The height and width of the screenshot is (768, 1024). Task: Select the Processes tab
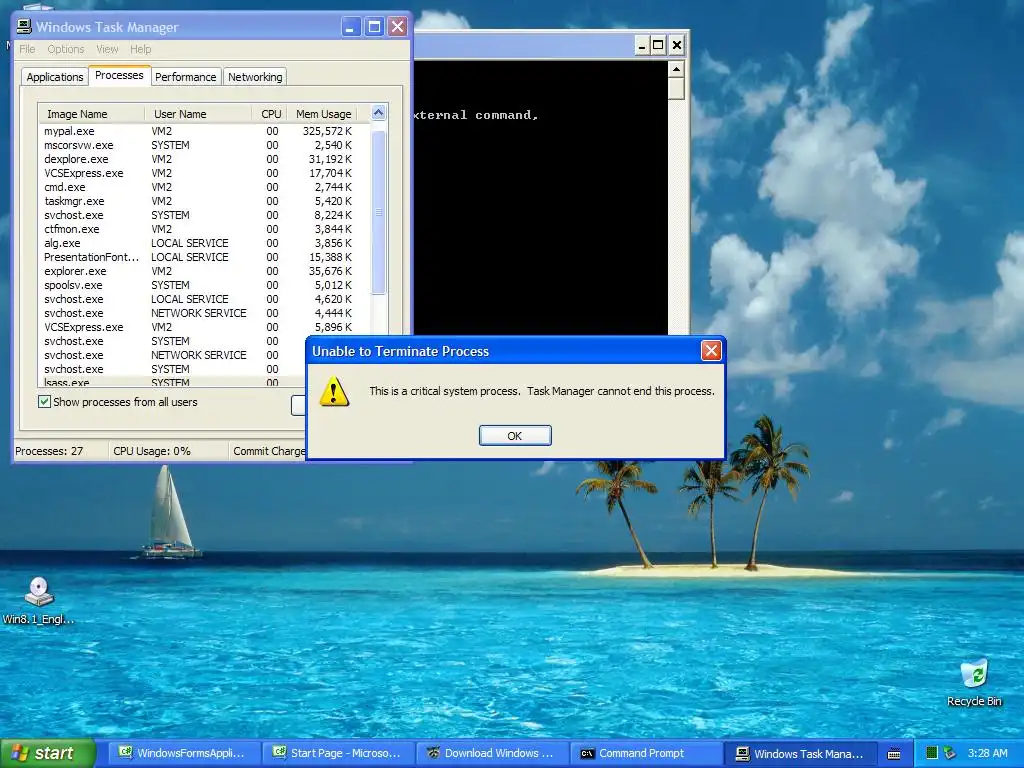(119, 75)
